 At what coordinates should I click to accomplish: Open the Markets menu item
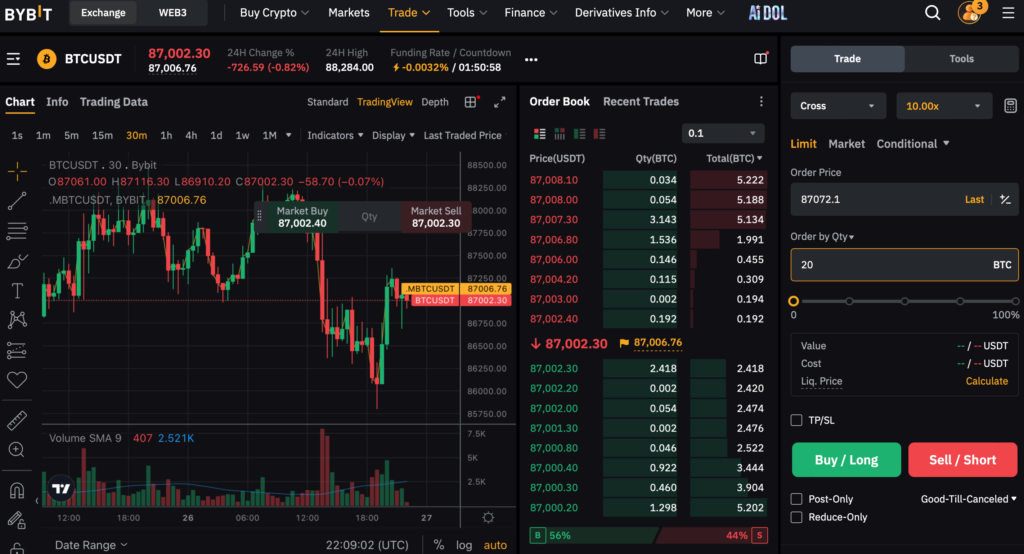(x=349, y=12)
